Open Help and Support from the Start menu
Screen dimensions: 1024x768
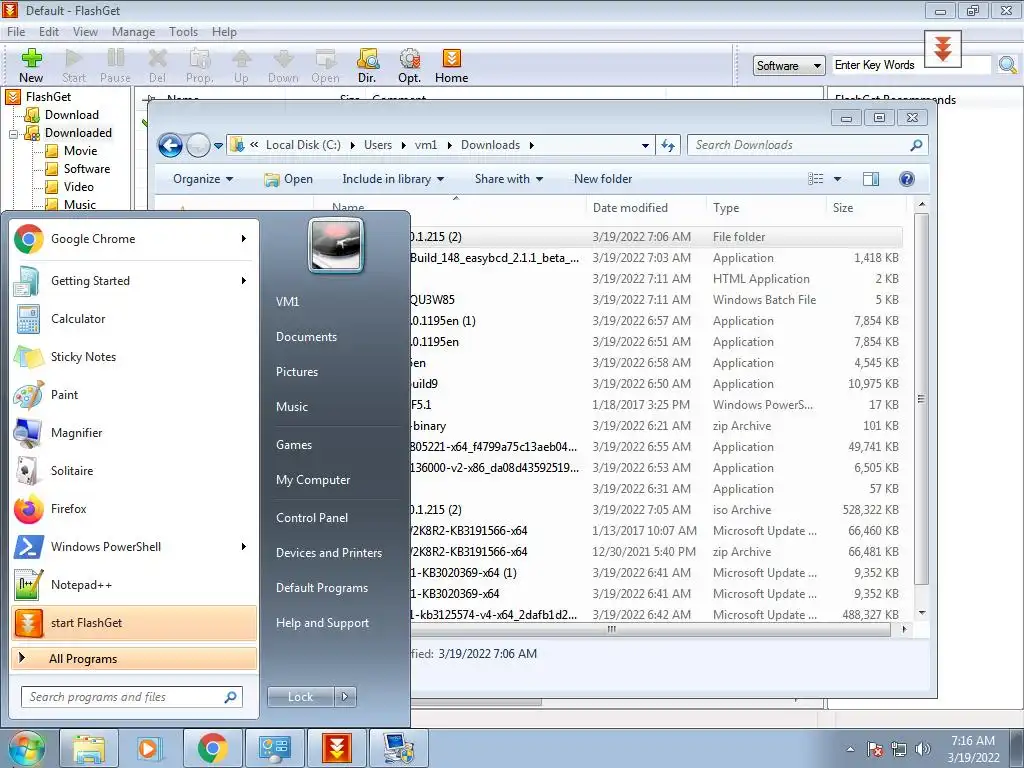pos(322,623)
